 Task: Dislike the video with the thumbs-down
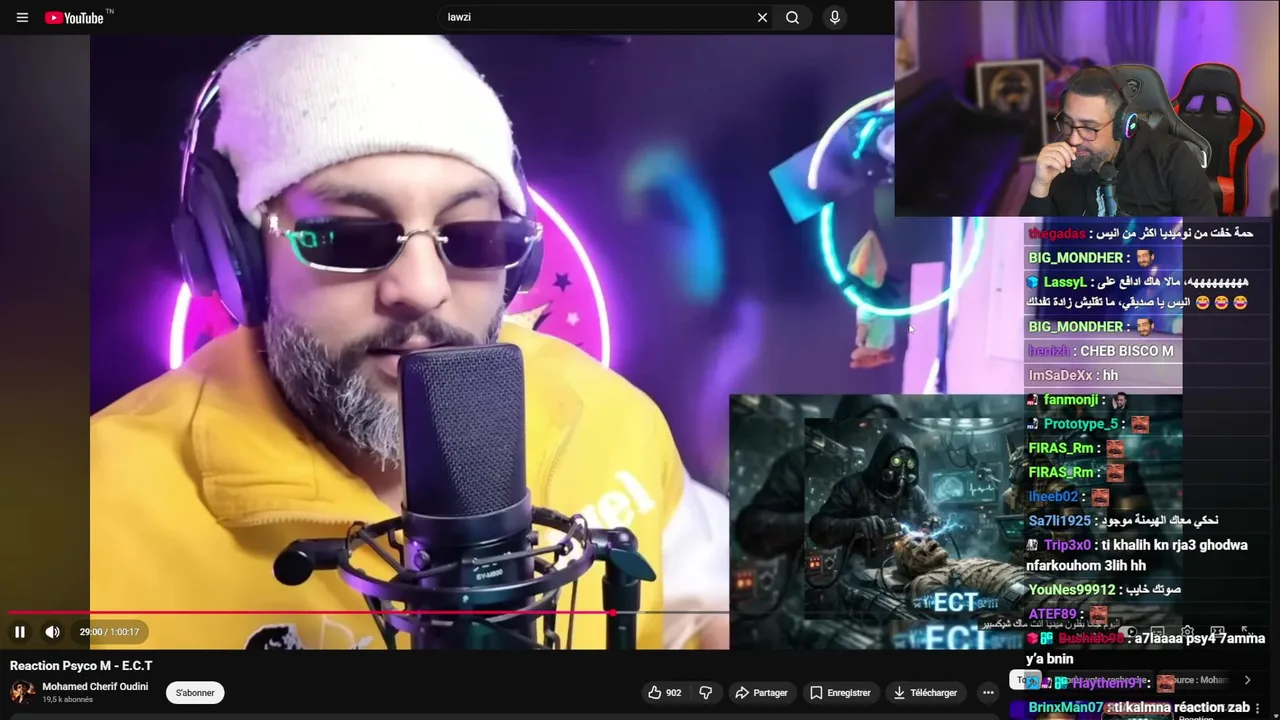[705, 692]
